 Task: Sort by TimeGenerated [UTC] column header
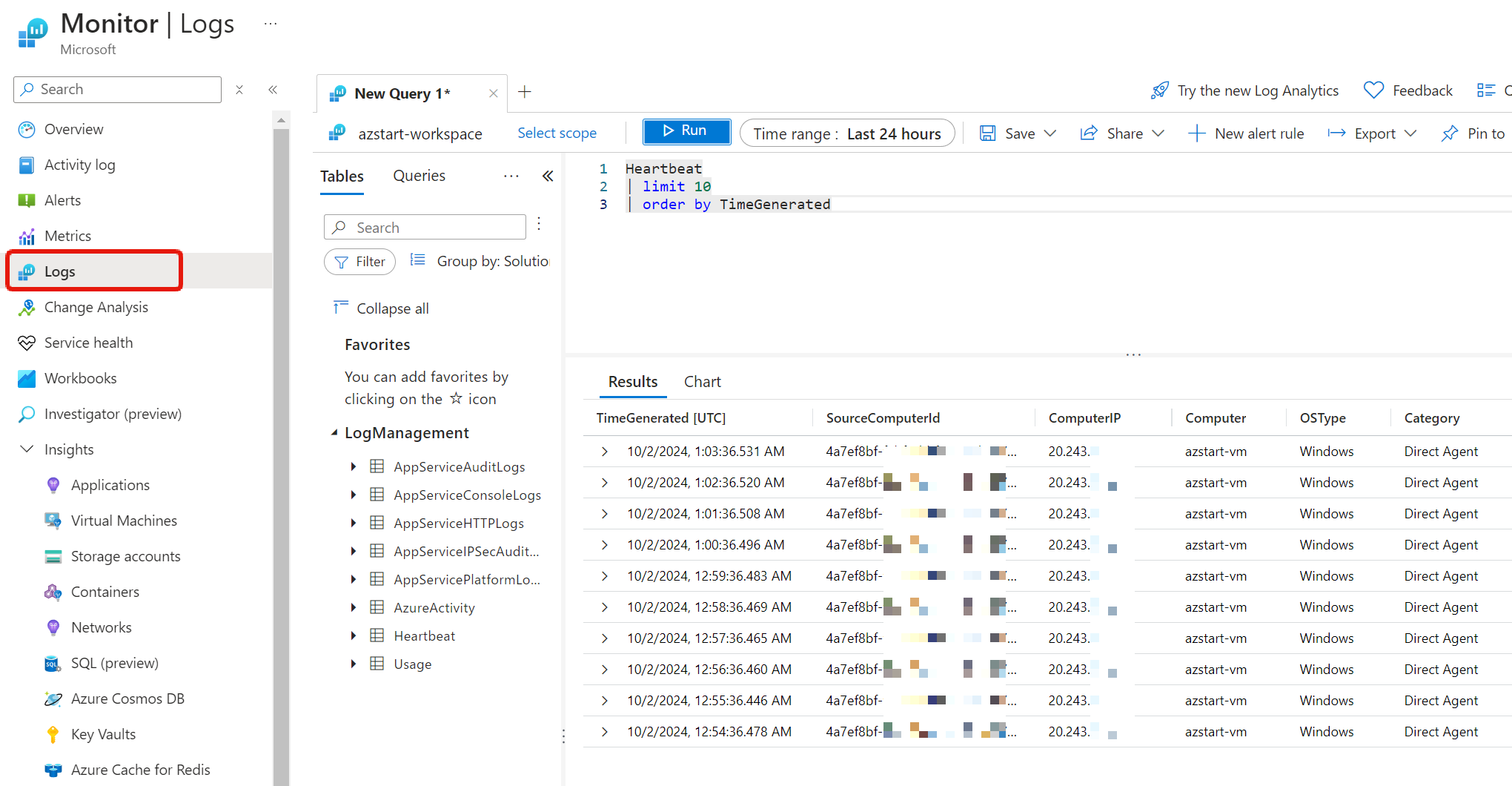661,418
